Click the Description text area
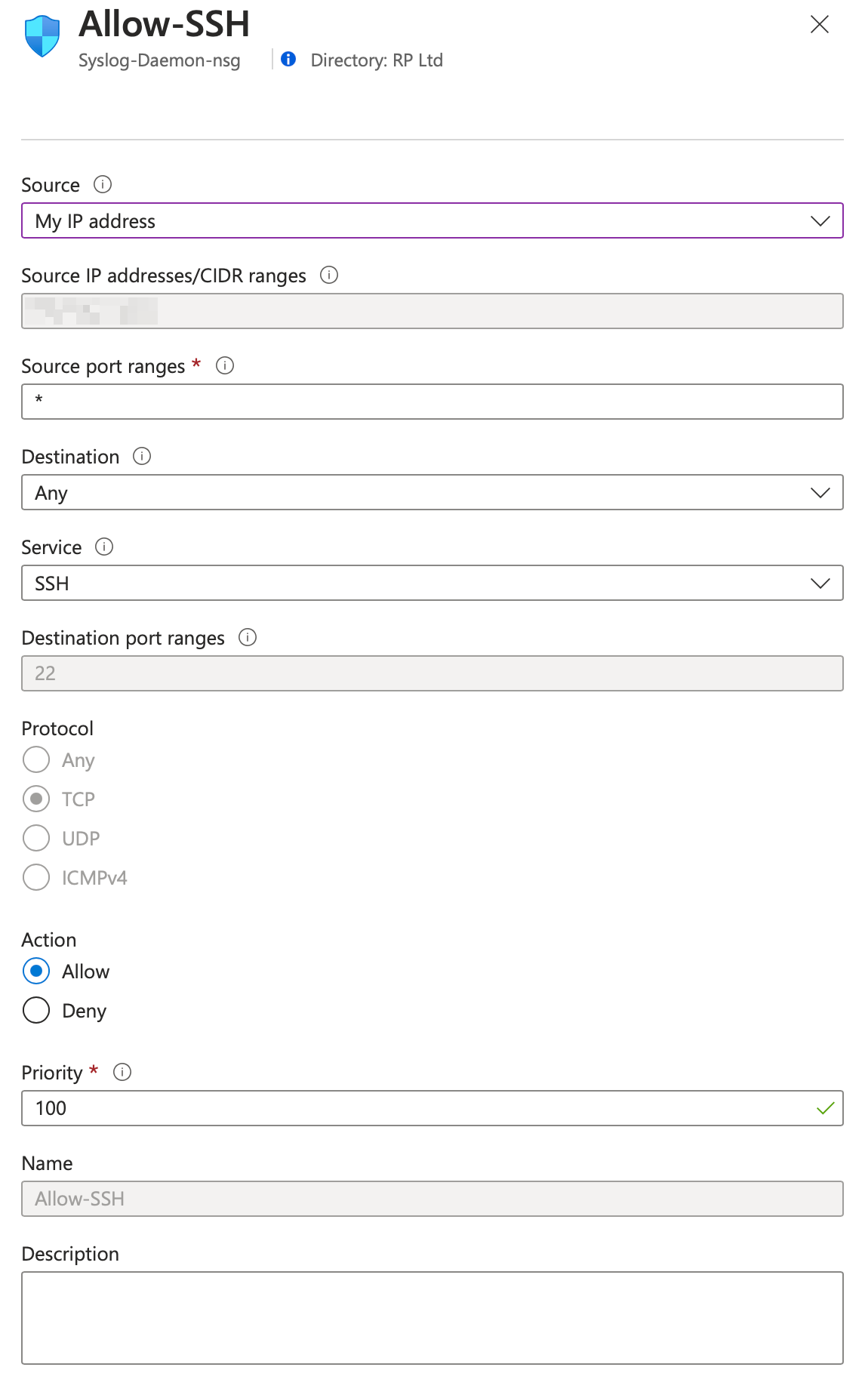 [432, 1318]
